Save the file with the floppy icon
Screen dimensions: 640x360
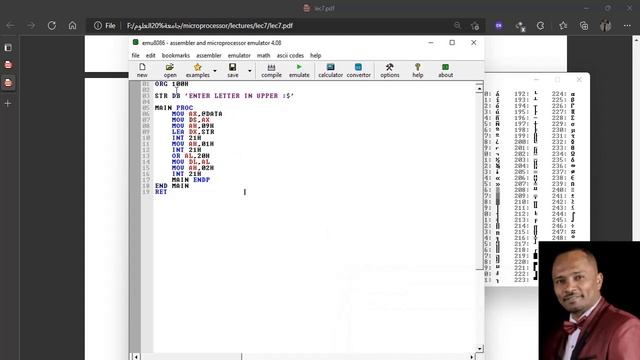(x=233, y=70)
